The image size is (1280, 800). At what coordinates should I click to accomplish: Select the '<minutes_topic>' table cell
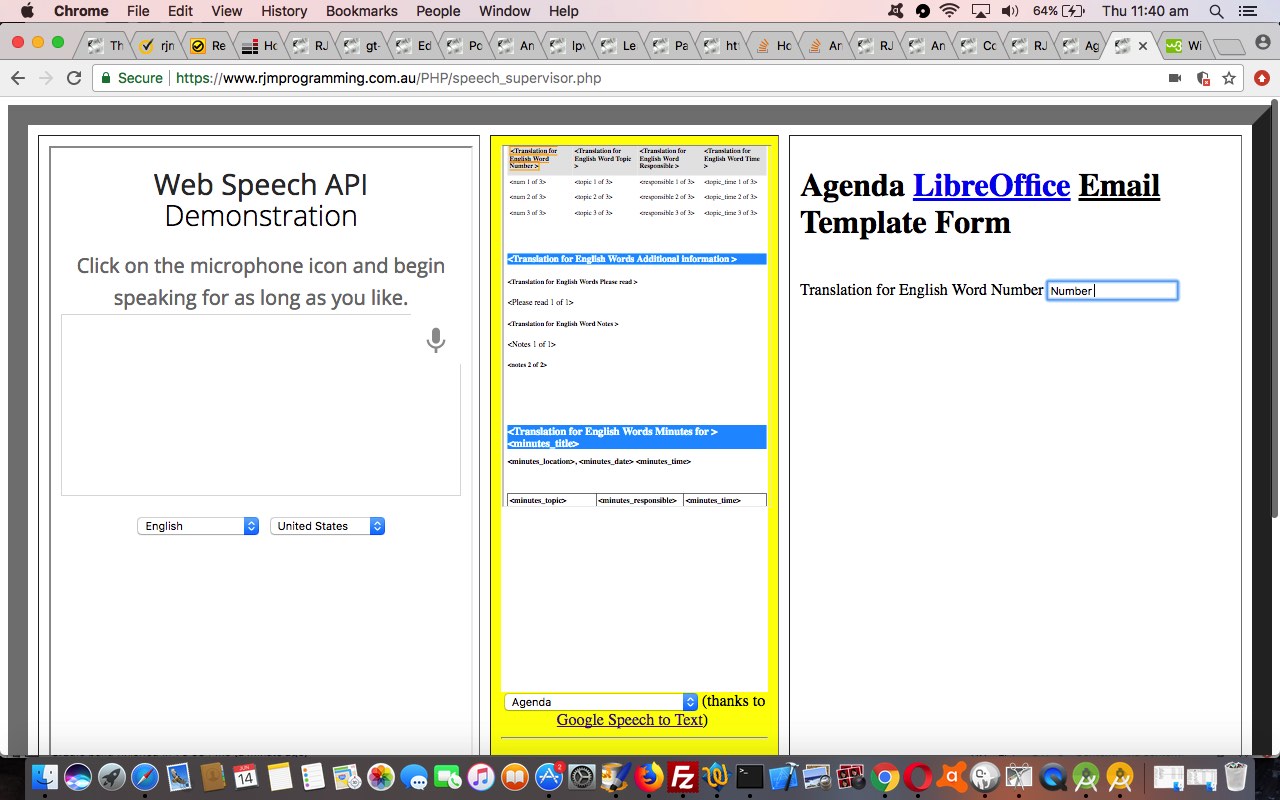point(551,500)
